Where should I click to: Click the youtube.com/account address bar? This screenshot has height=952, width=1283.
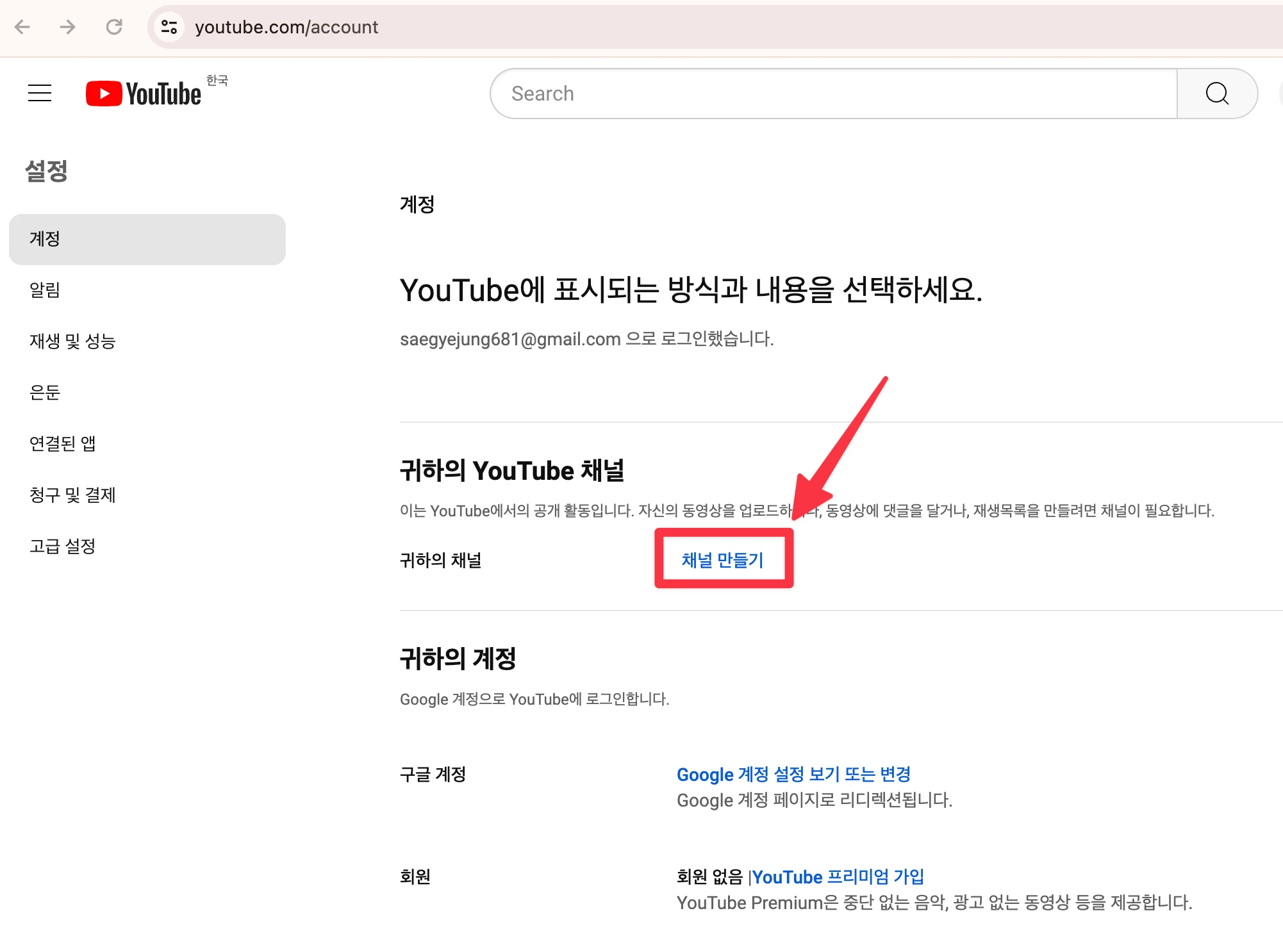coord(286,27)
